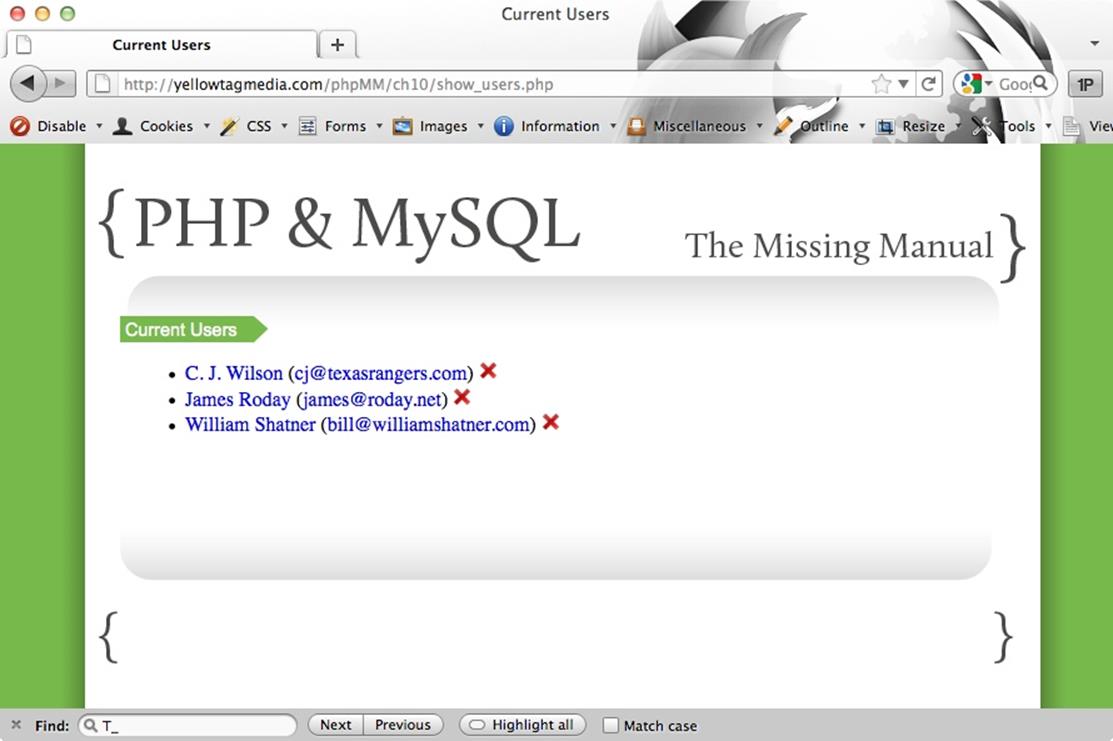Image resolution: width=1113 pixels, height=741 pixels.
Task: Select the Current Users browser tab
Action: [161, 45]
